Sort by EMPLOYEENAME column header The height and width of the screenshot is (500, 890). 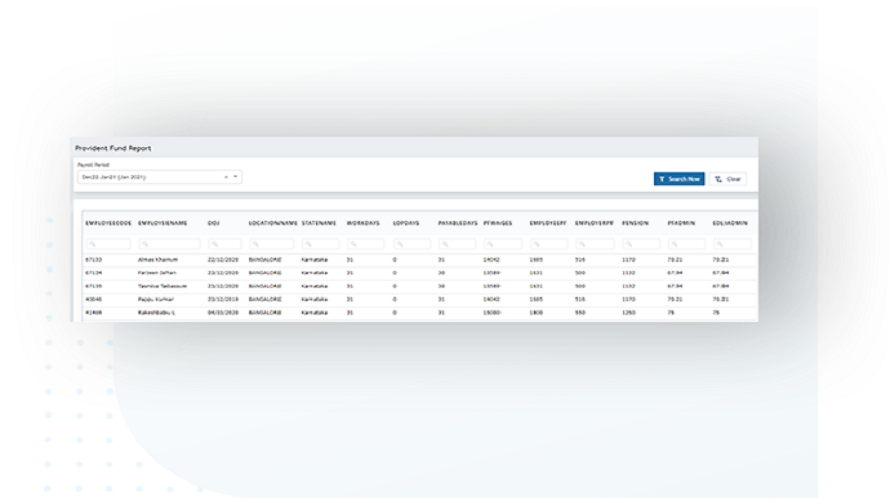pos(164,223)
